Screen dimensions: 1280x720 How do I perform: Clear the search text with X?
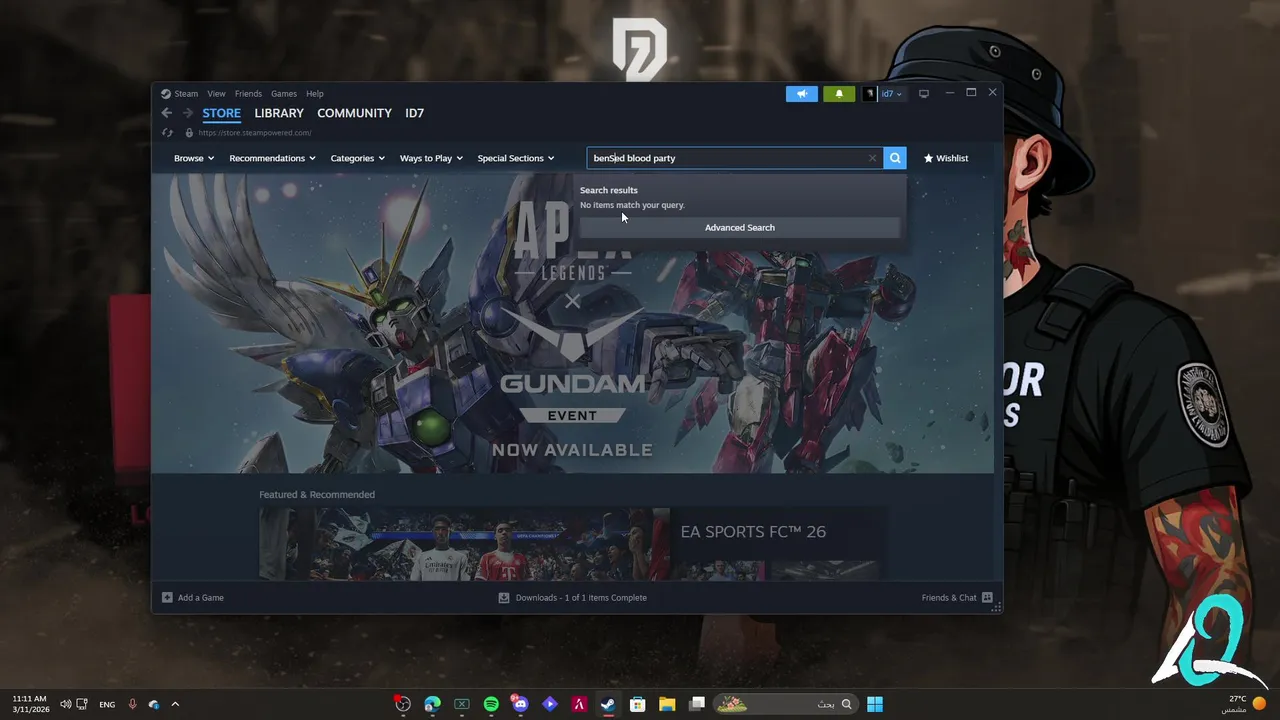(x=873, y=158)
